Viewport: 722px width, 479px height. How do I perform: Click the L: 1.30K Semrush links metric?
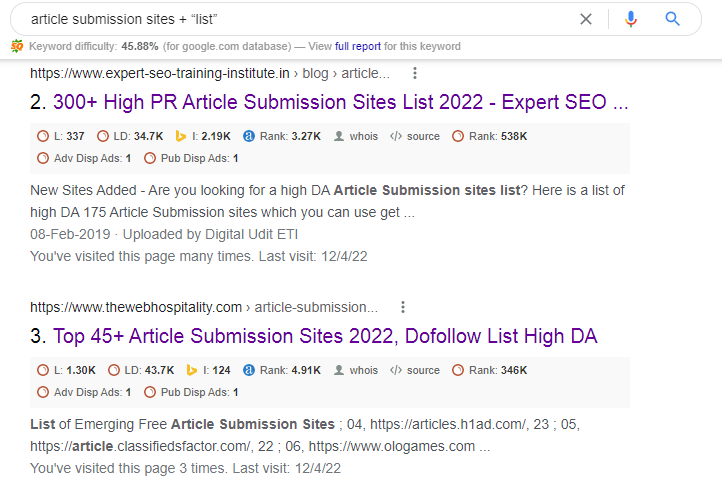coord(66,370)
